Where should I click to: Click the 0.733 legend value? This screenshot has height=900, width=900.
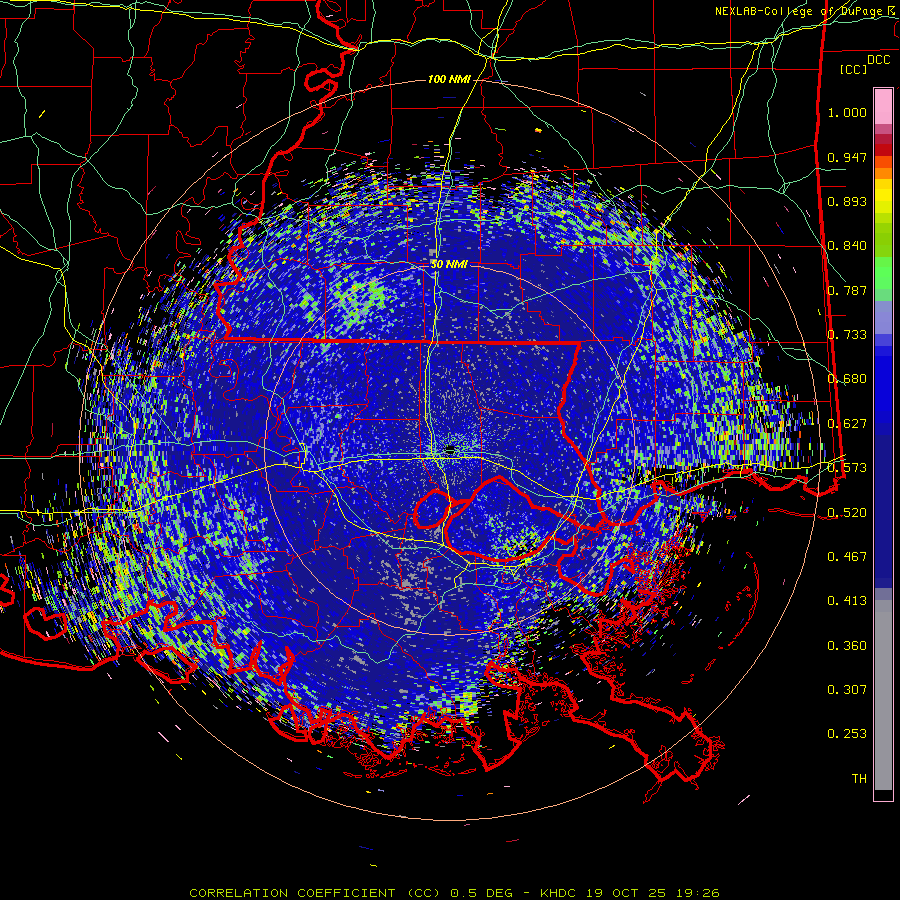[x=847, y=335]
